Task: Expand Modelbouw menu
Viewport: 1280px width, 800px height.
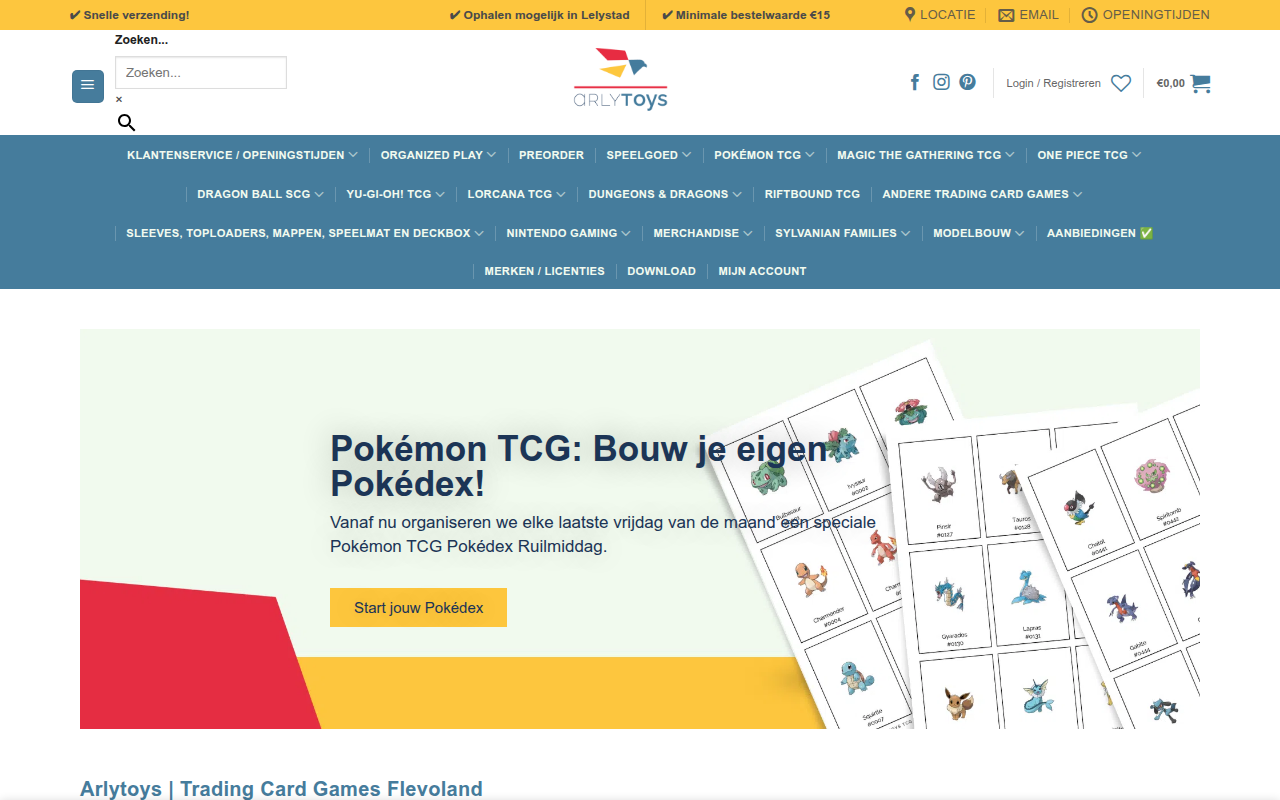Action: pos(979,233)
